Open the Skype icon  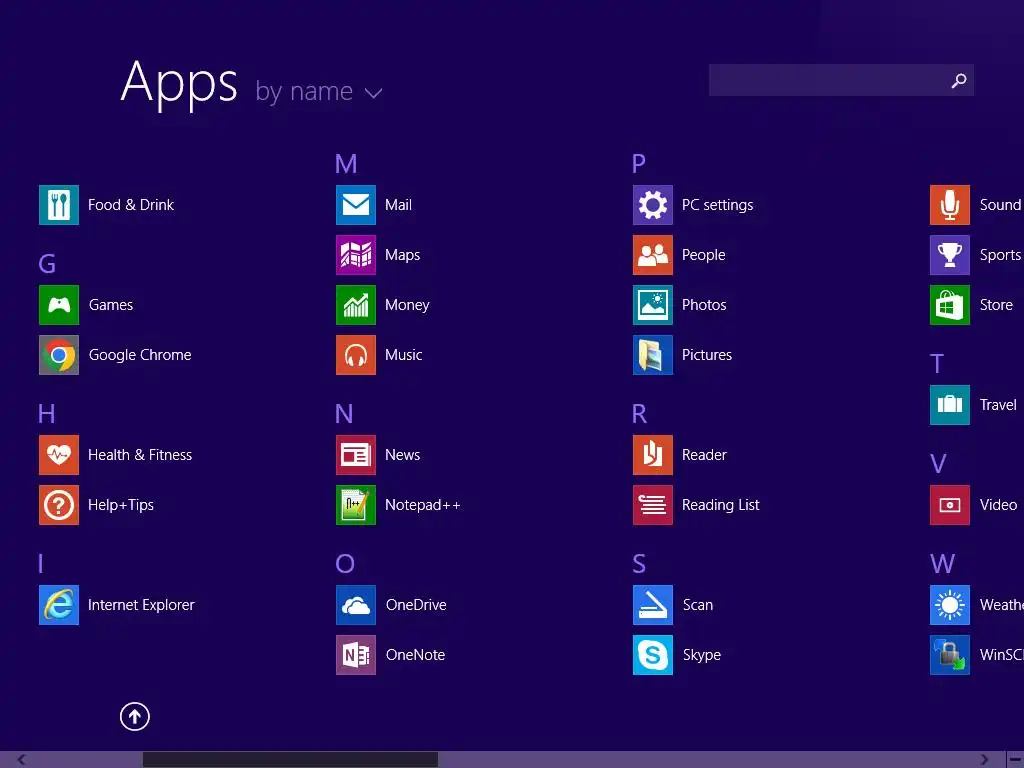pyautogui.click(x=652, y=654)
